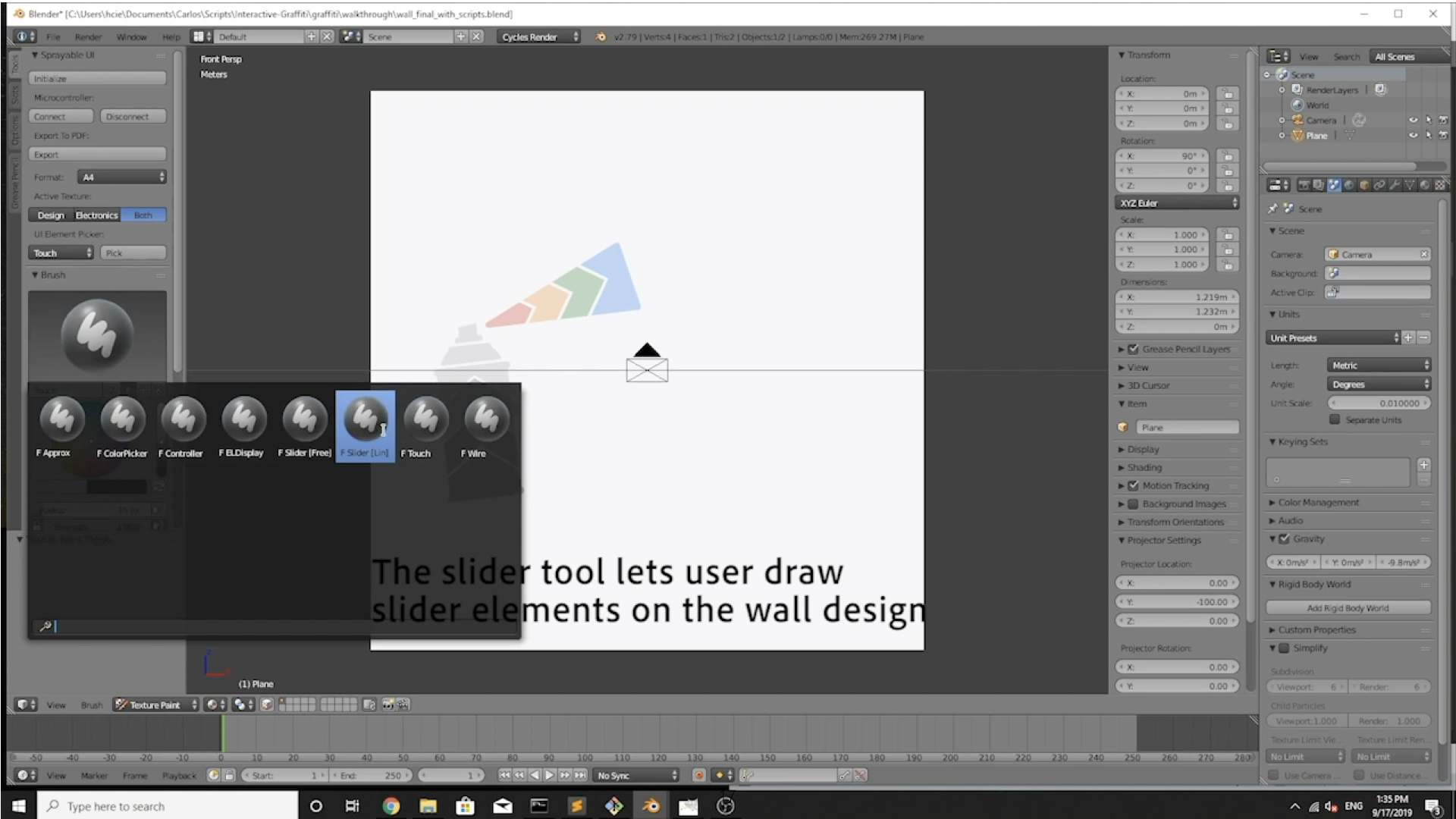This screenshot has height=819, width=1456.
Task: Open the Modifiers wrench tab icon
Action: click(x=1394, y=185)
